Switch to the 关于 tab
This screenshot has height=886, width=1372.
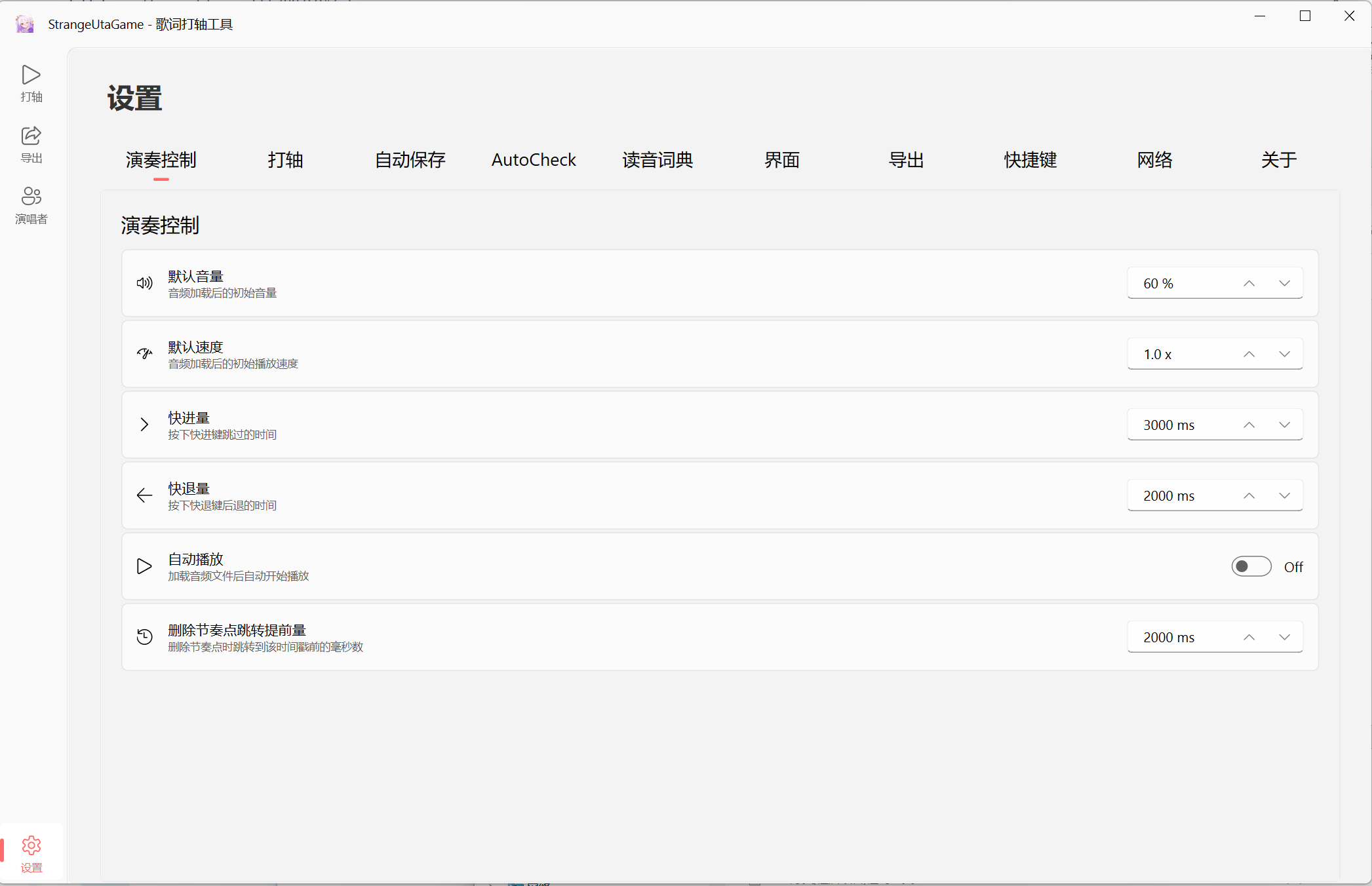point(1278,160)
